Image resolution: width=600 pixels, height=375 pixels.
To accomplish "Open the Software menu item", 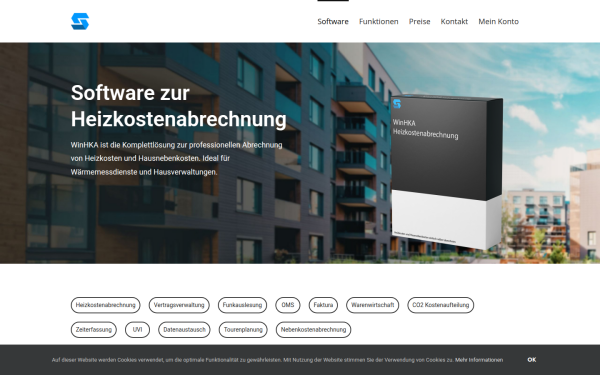I will click(333, 21).
